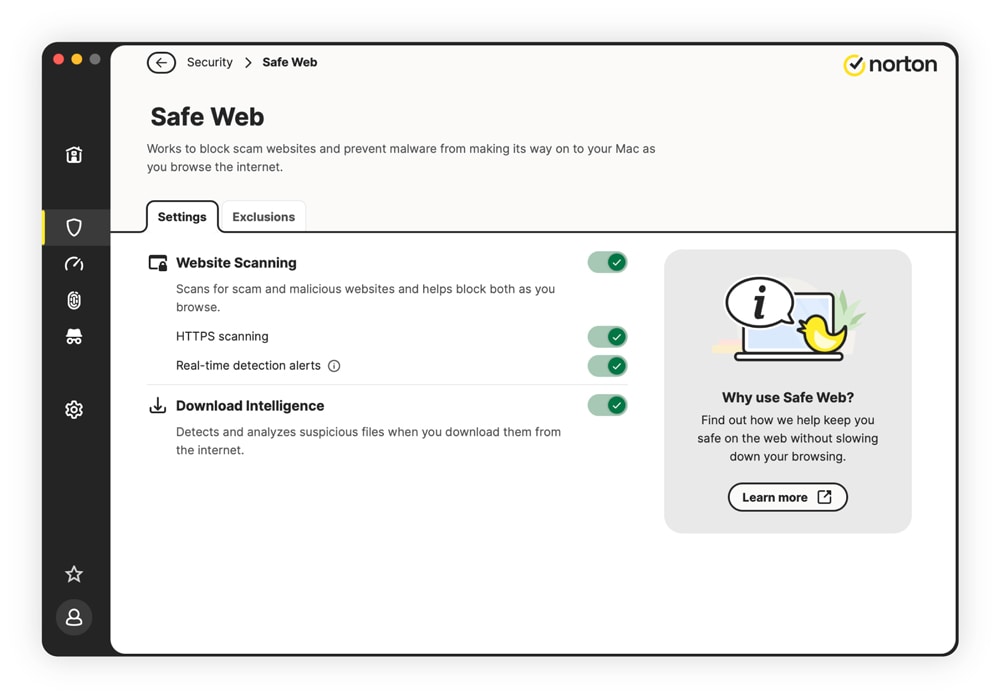This screenshot has width=1000, height=698.
Task: Open Settings via the gear icon
Action: click(x=74, y=409)
